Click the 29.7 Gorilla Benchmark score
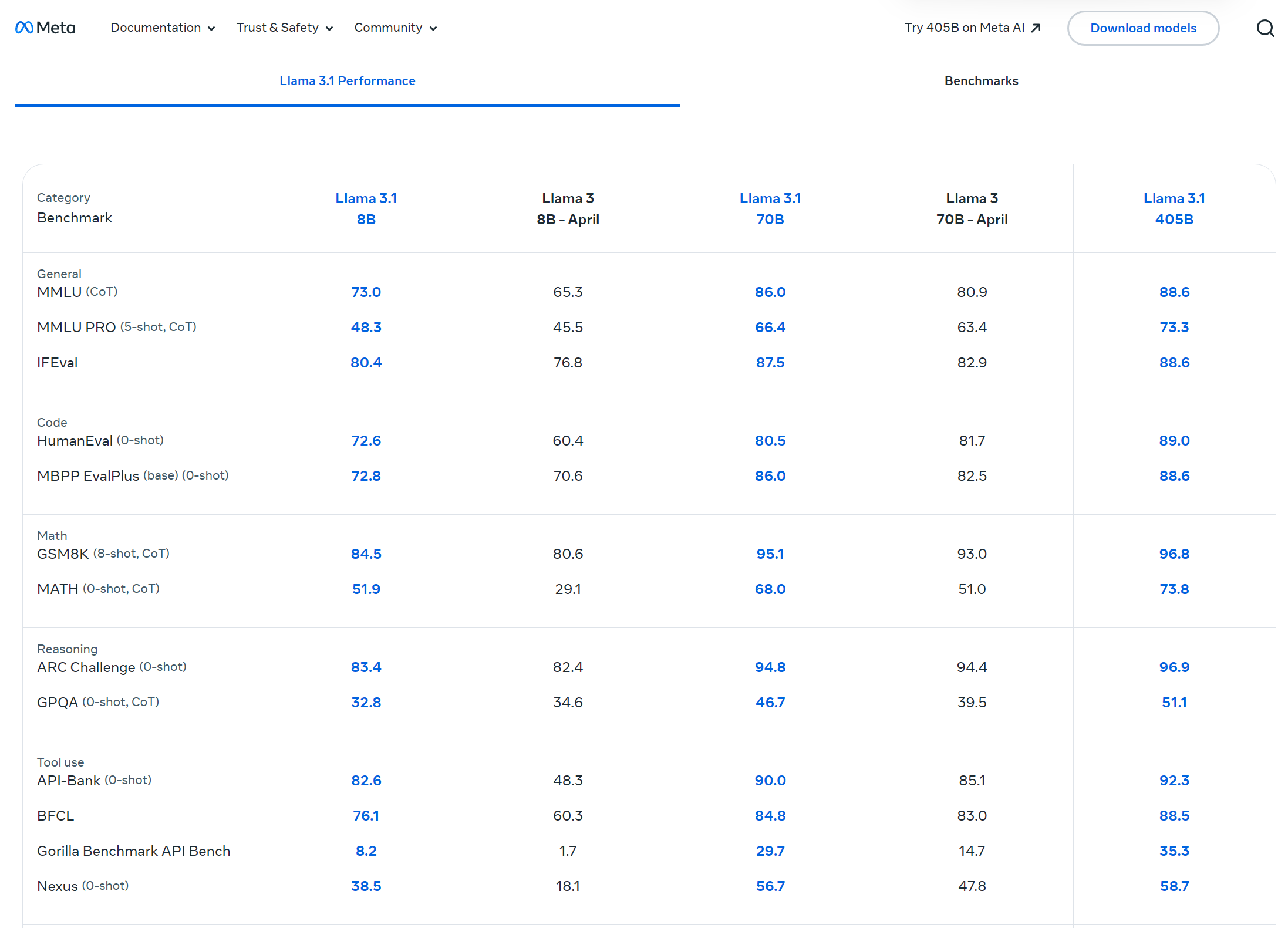The width and height of the screenshot is (1288, 928). point(770,851)
